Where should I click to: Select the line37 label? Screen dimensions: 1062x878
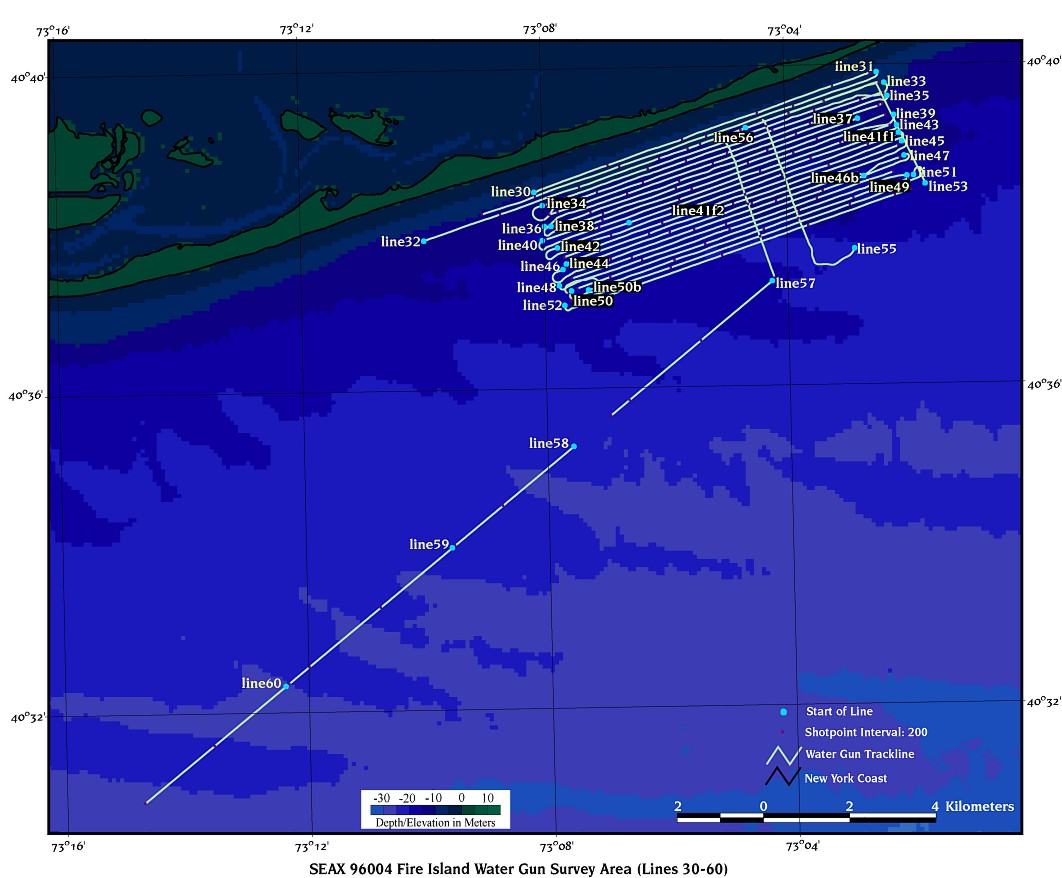(x=833, y=119)
